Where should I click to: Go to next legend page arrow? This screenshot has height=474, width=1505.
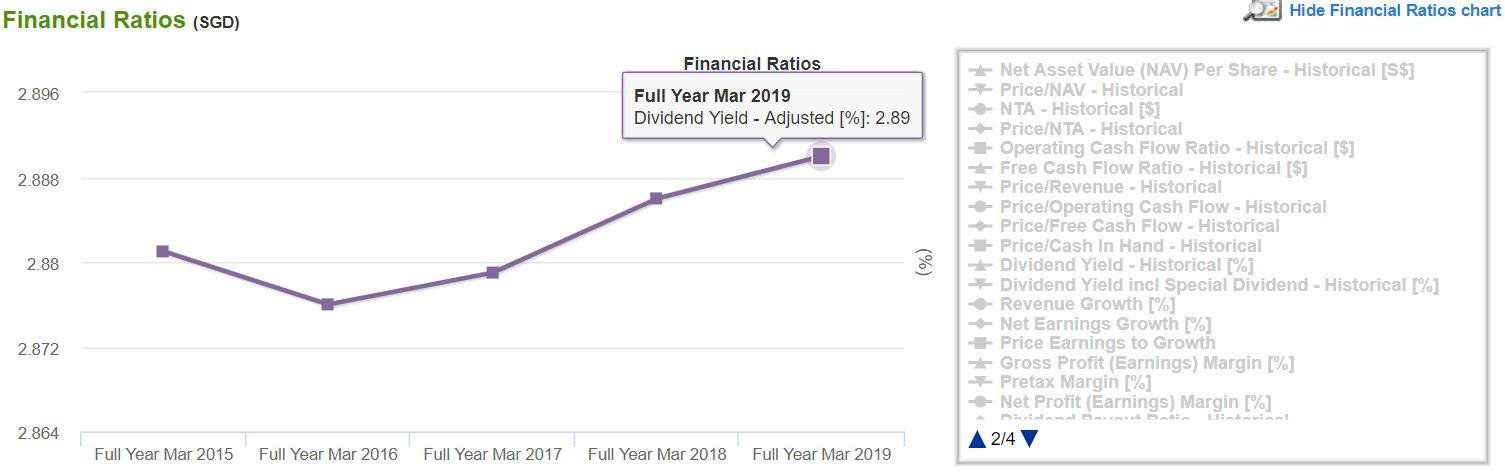click(x=1030, y=439)
